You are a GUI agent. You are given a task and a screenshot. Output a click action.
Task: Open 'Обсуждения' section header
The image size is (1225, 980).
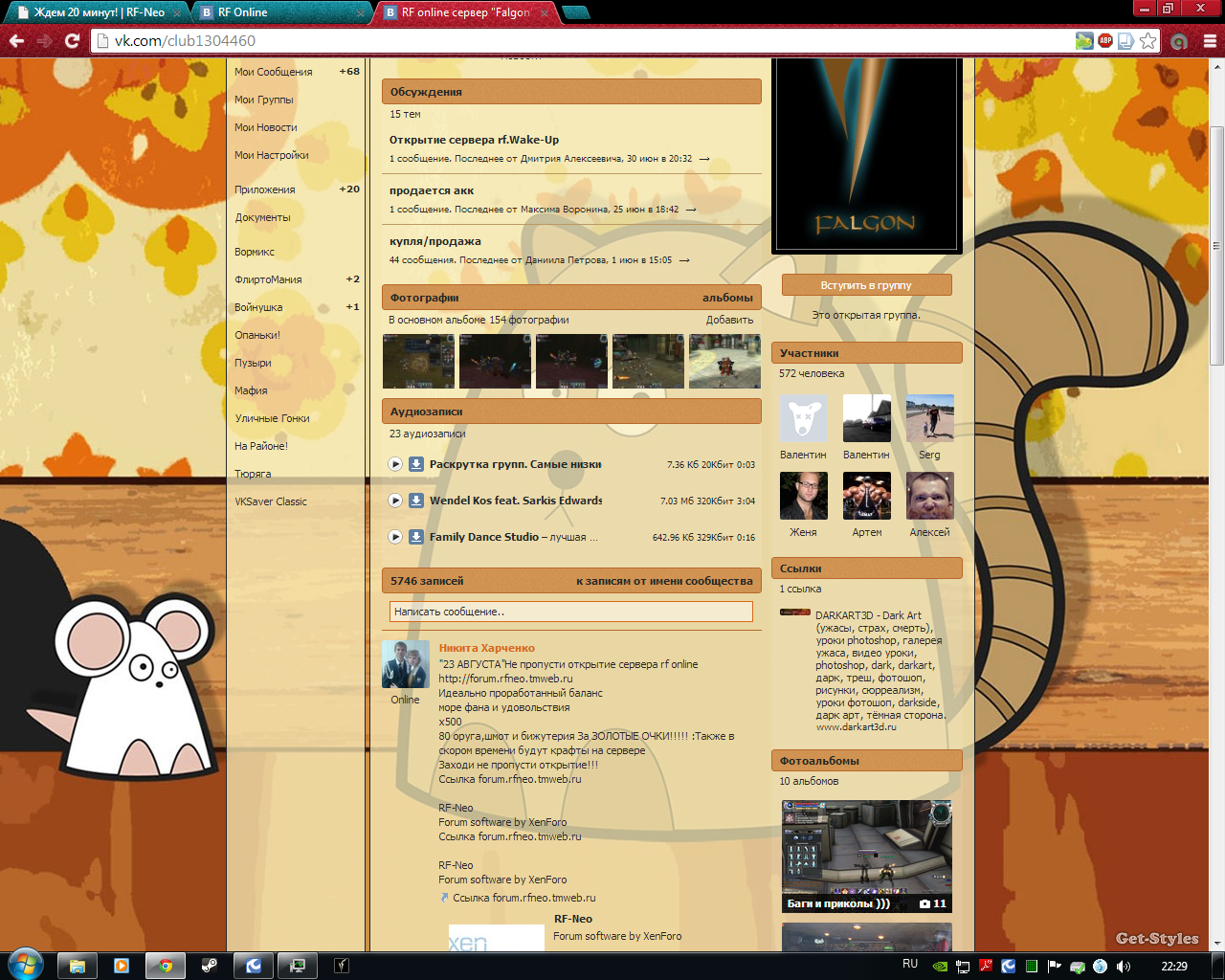coord(571,92)
